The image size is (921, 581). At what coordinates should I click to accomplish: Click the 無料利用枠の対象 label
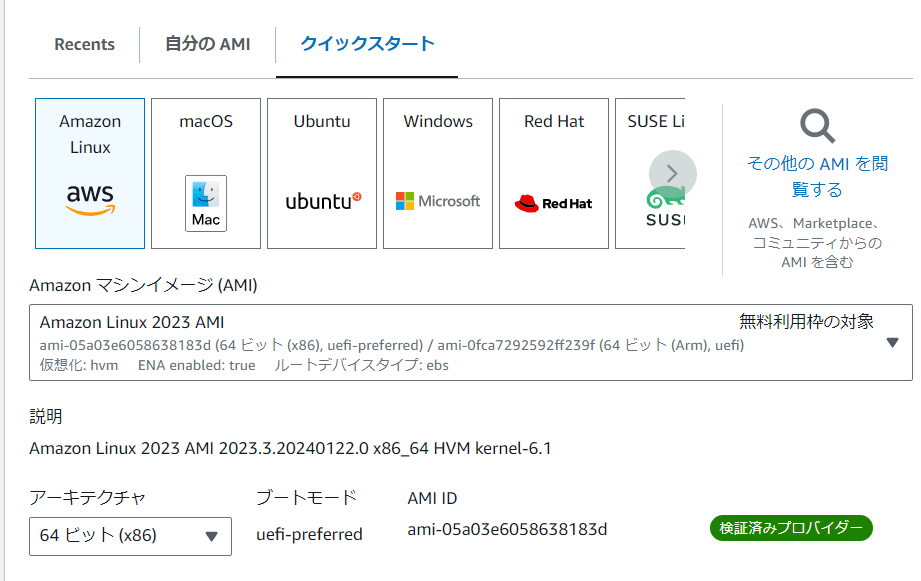pyautogui.click(x=806, y=321)
